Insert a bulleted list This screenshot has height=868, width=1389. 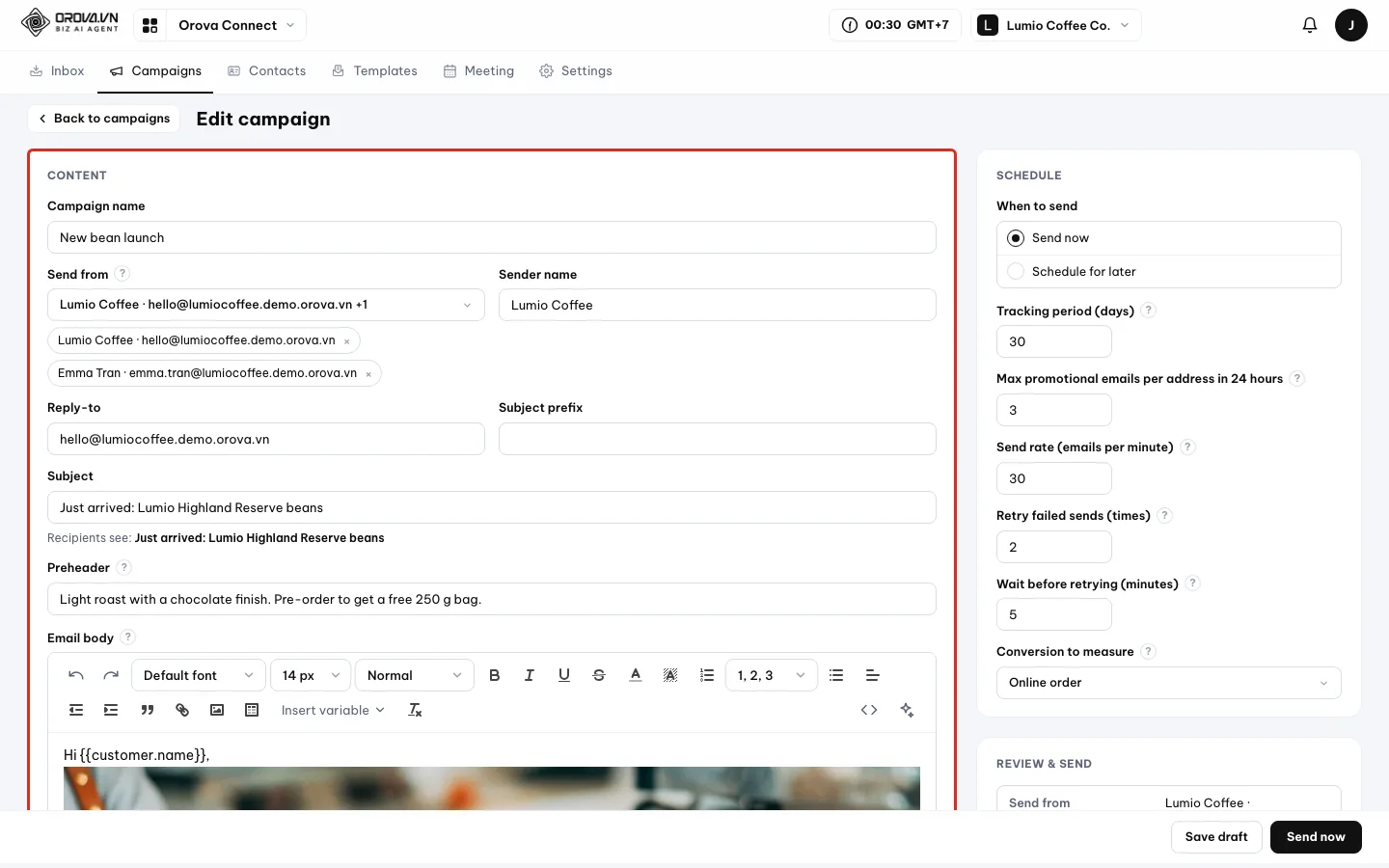pos(836,675)
